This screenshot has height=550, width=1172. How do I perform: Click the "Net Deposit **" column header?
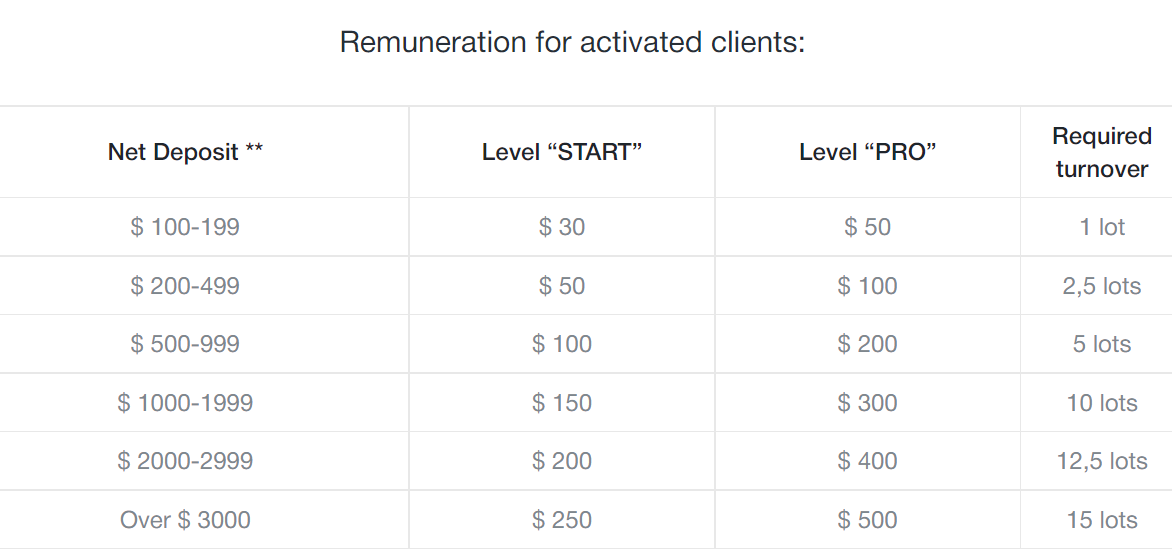185,152
